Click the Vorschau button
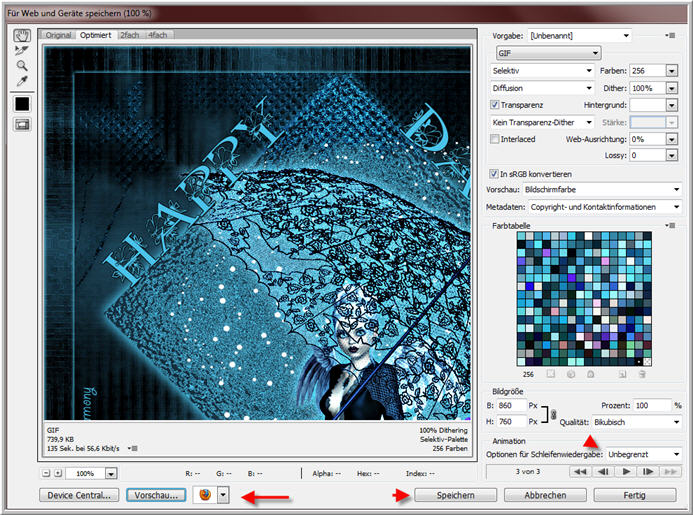 (156, 495)
